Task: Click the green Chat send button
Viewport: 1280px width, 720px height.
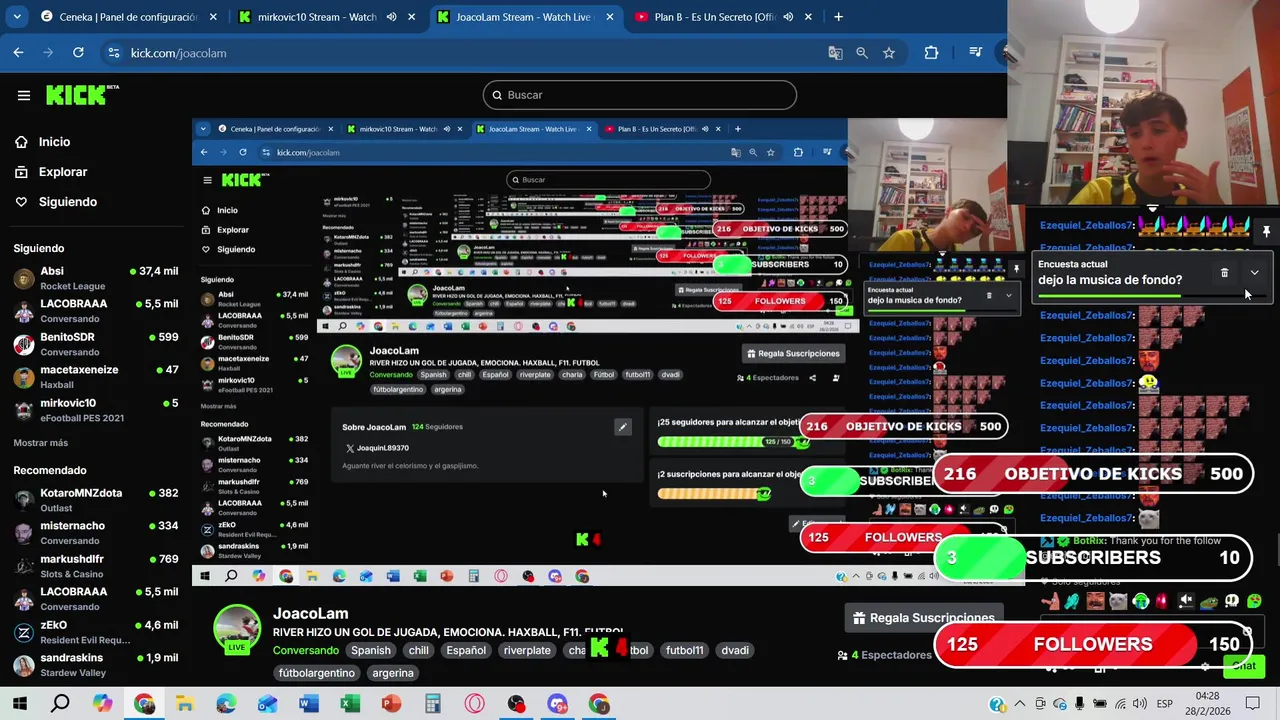Action: click(1244, 666)
